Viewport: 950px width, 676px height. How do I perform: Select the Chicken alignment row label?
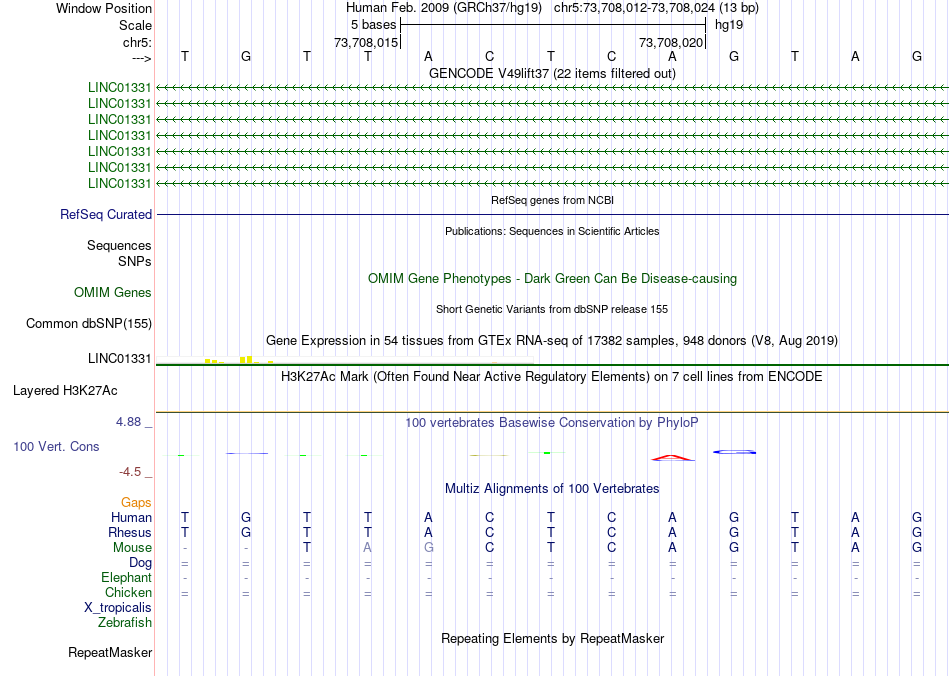[128, 592]
